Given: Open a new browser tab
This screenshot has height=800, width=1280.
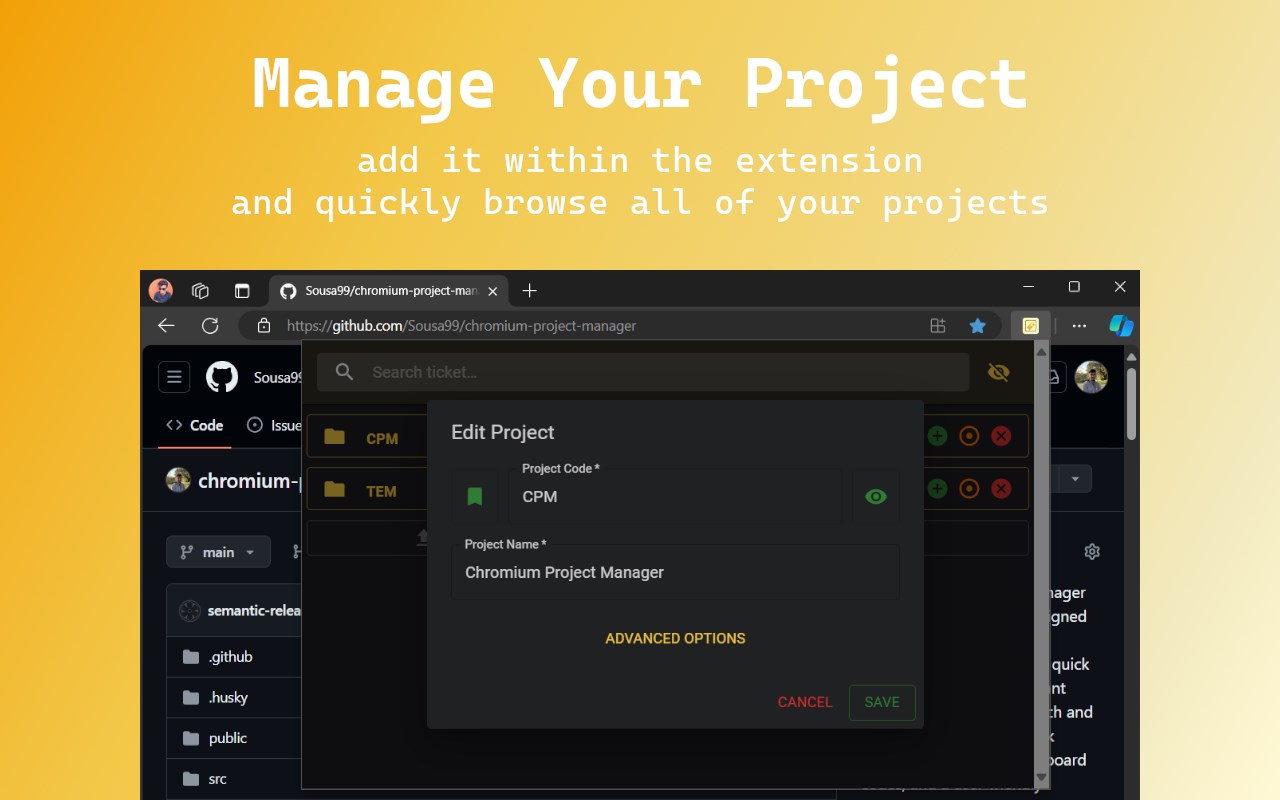Looking at the screenshot, I should coord(530,291).
